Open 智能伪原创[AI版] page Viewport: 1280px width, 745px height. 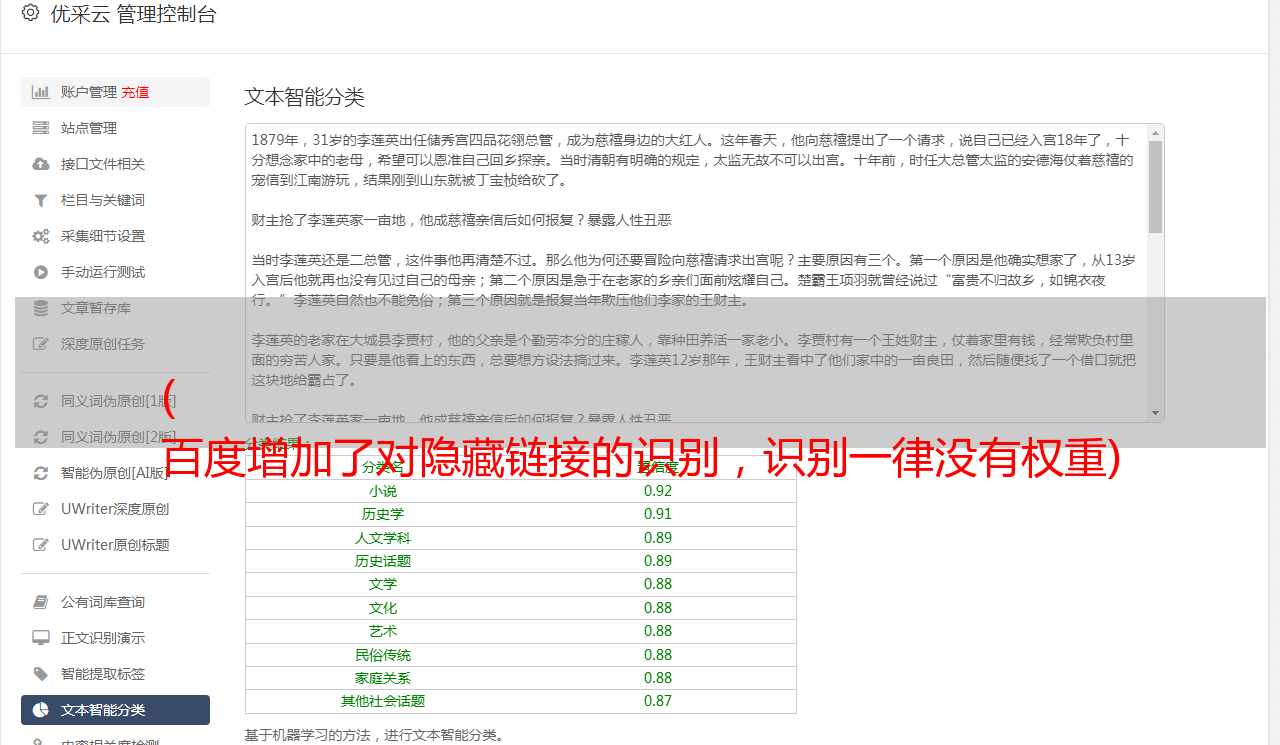[x=115, y=473]
